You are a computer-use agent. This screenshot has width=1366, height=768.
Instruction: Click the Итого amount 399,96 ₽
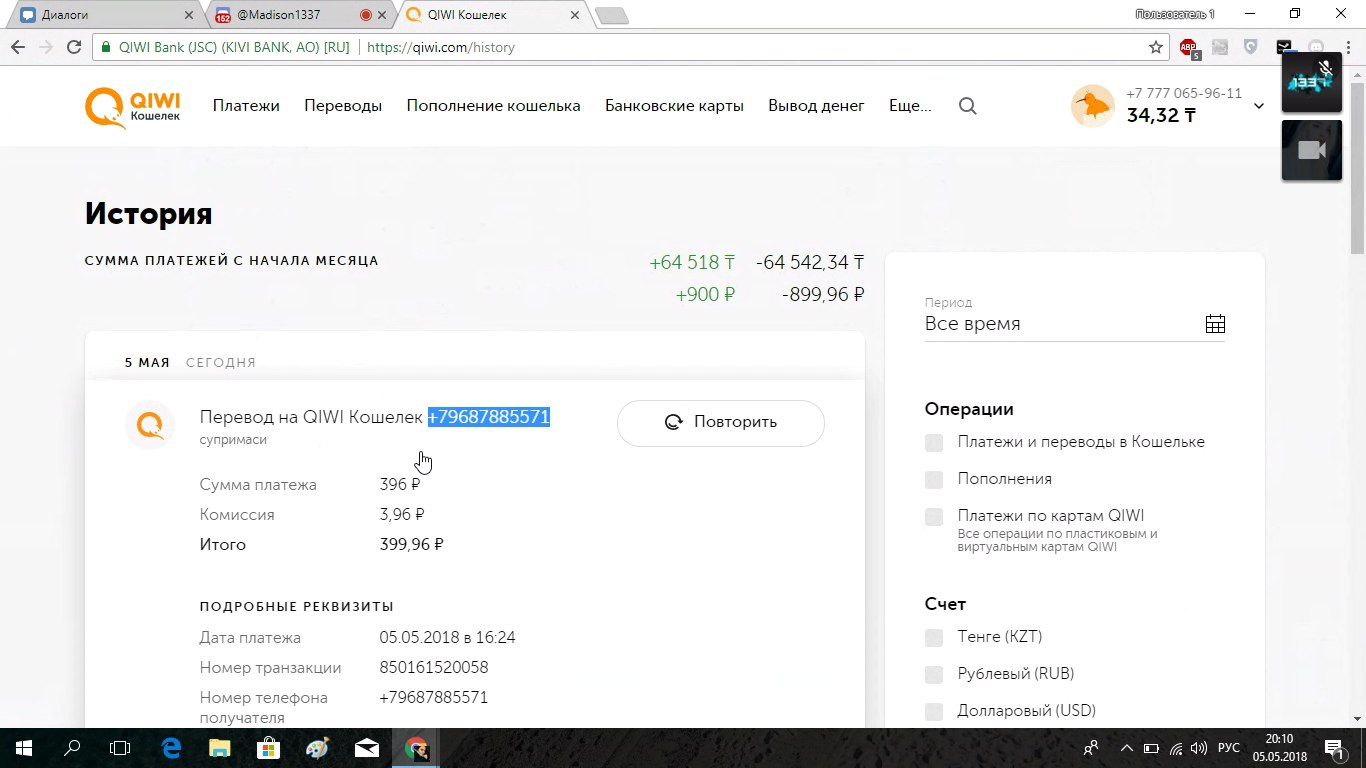coord(411,545)
